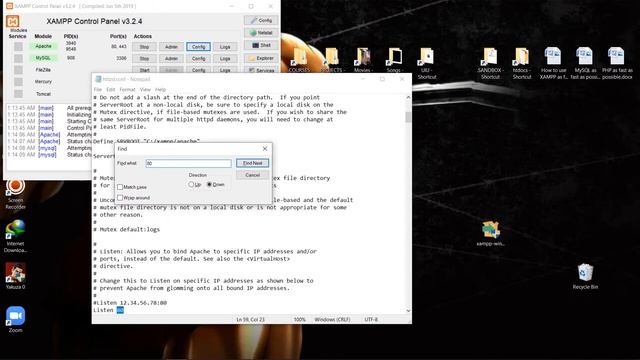Click 'Windows (CRLF)' in Notepad status bar
640x360 pixels.
(x=332, y=320)
